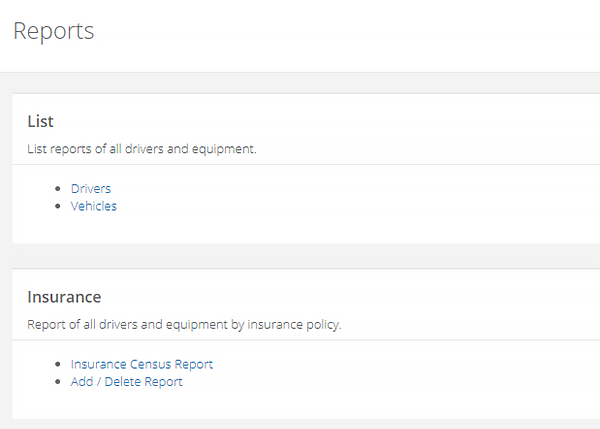Click the List section description text
The image size is (600, 429).
point(141,150)
